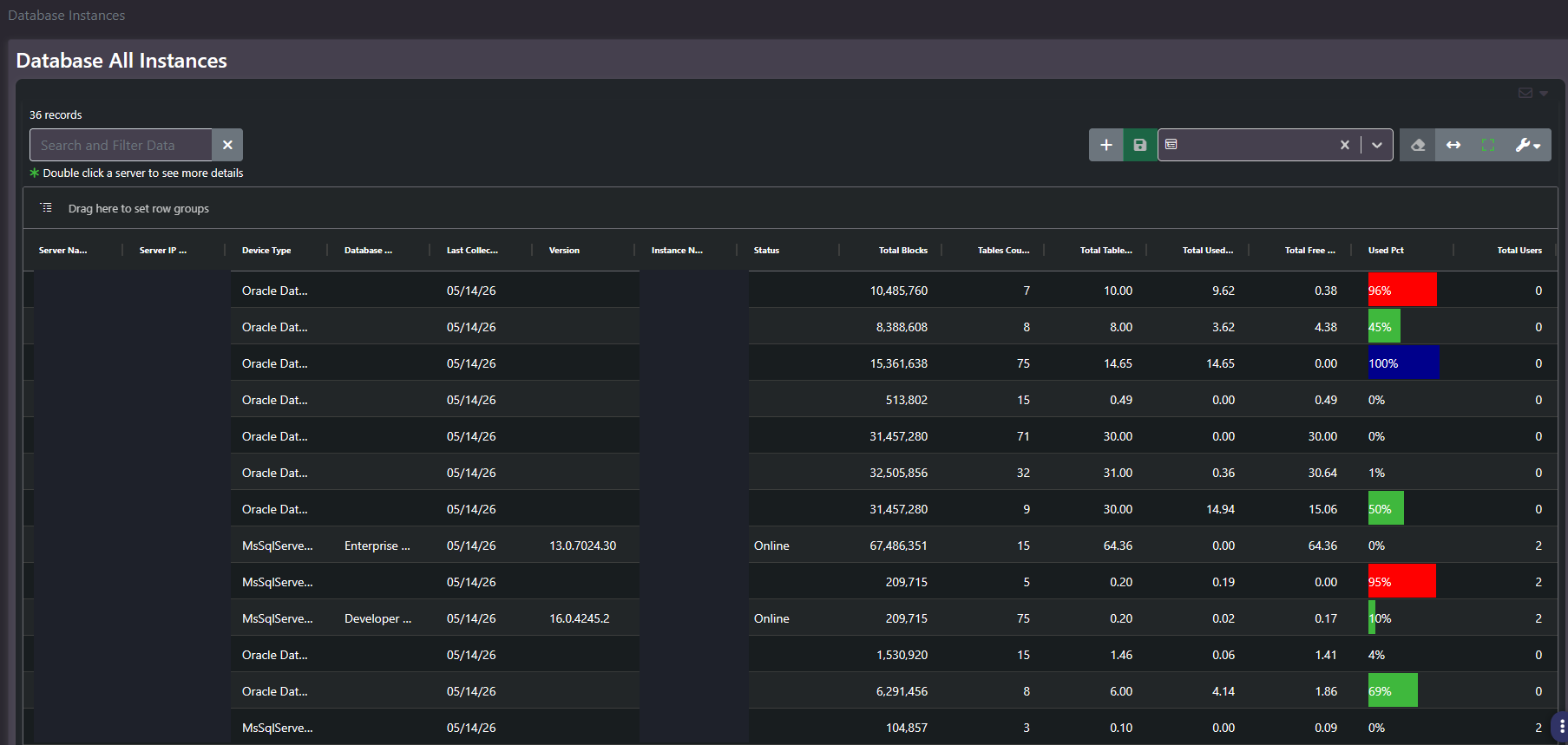This screenshot has width=1568, height=745.
Task: Click total blocks value 104,857
Action: tap(907, 728)
